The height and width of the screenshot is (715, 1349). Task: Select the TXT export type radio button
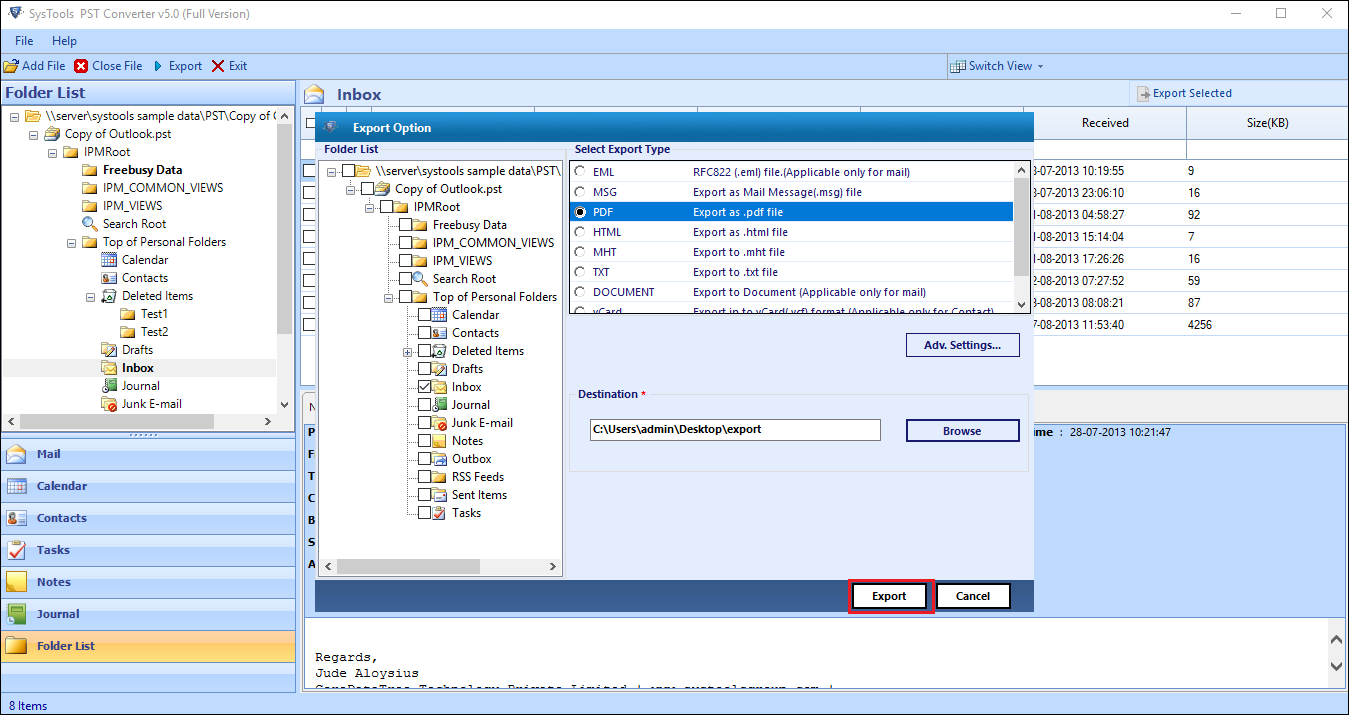coord(580,272)
